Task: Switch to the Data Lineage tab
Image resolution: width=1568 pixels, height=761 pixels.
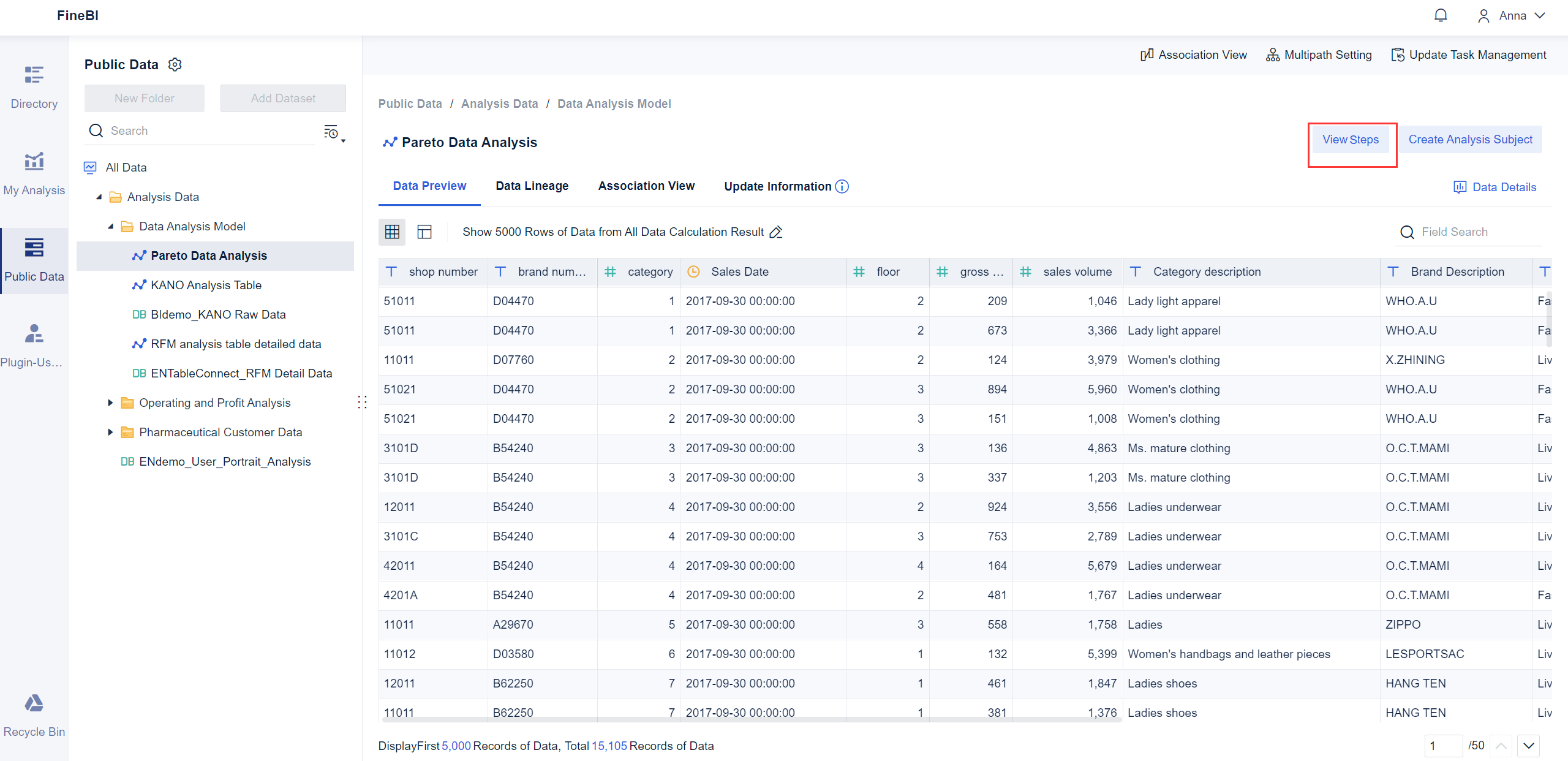Action: point(532,186)
